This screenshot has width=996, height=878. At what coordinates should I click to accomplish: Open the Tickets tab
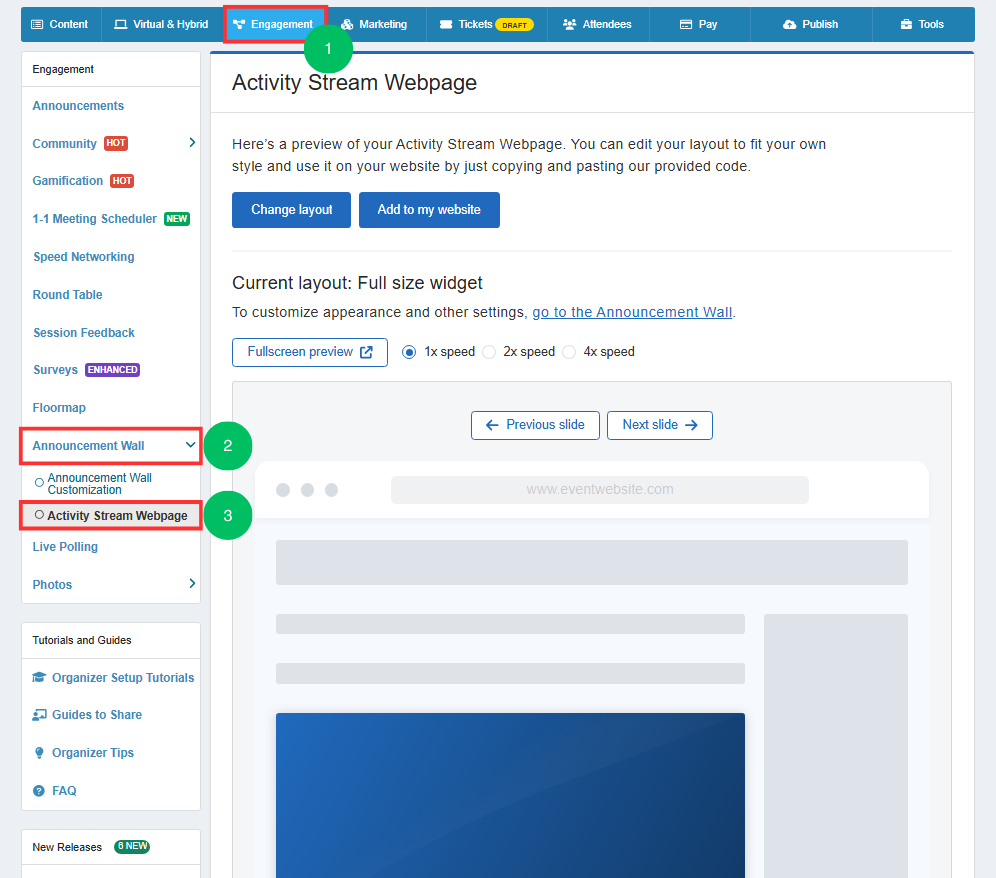[x=487, y=24]
